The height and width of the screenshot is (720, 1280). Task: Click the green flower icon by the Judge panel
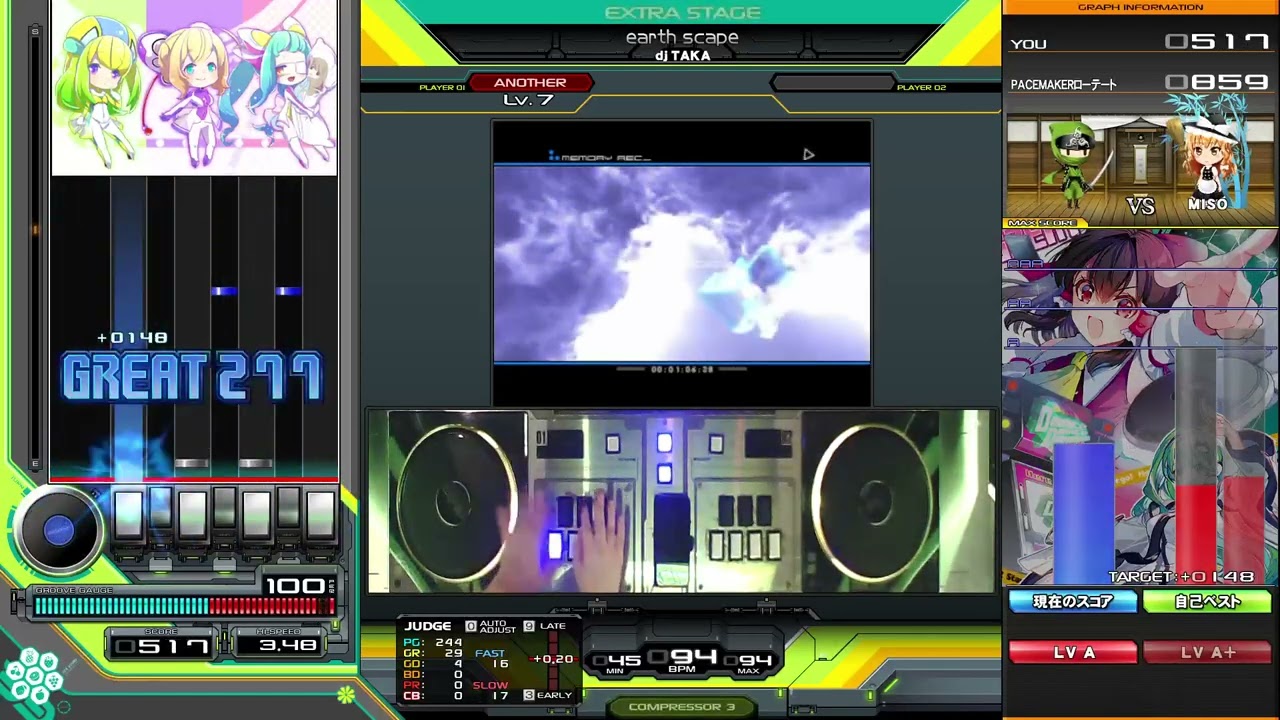click(346, 693)
